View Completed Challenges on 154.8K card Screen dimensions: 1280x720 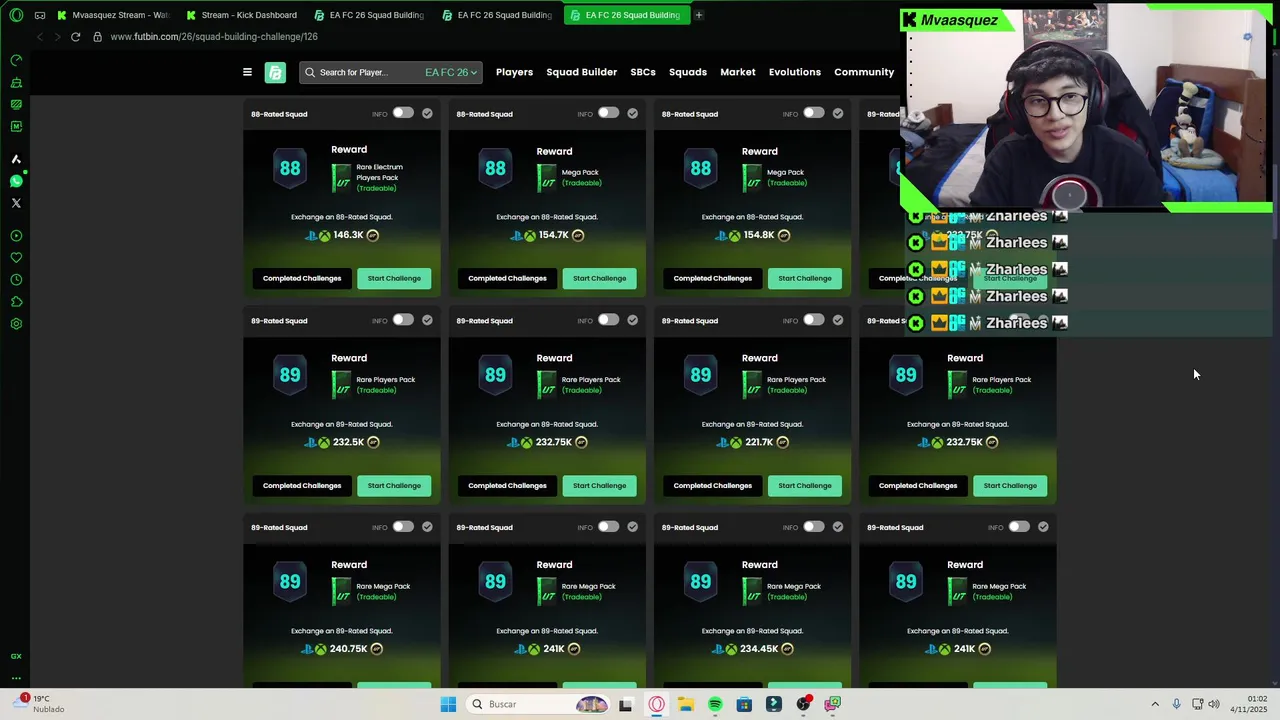(x=712, y=278)
